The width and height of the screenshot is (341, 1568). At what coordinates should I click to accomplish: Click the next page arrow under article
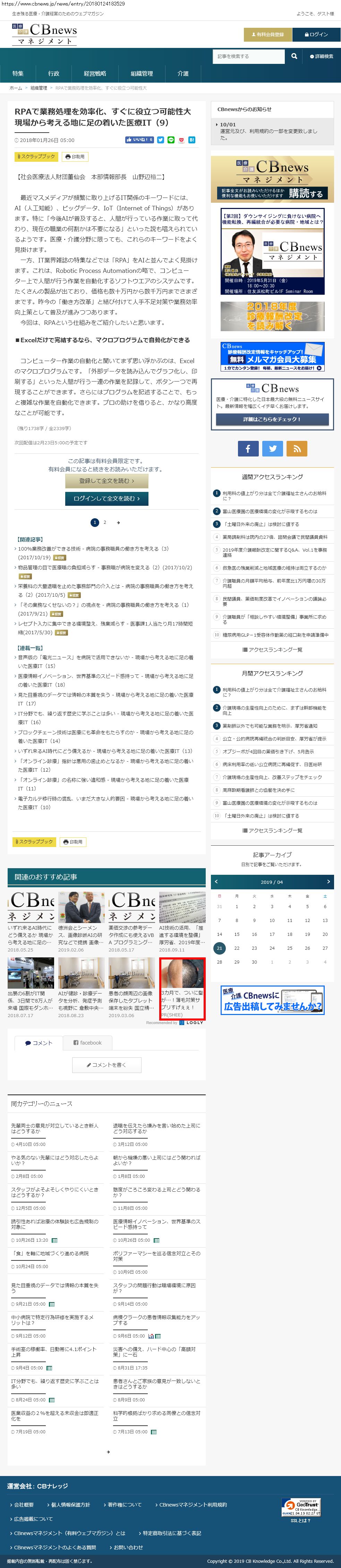tap(118, 522)
